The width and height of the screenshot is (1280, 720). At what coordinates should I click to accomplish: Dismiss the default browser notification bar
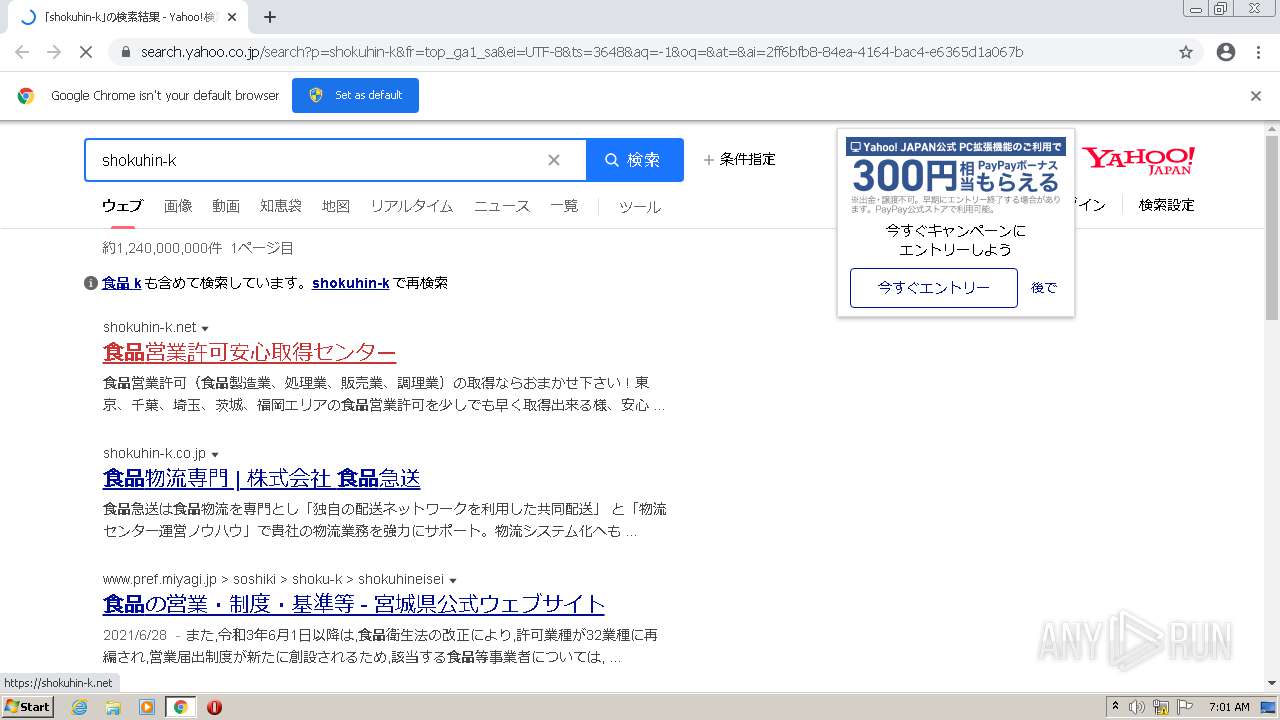tap(1256, 96)
